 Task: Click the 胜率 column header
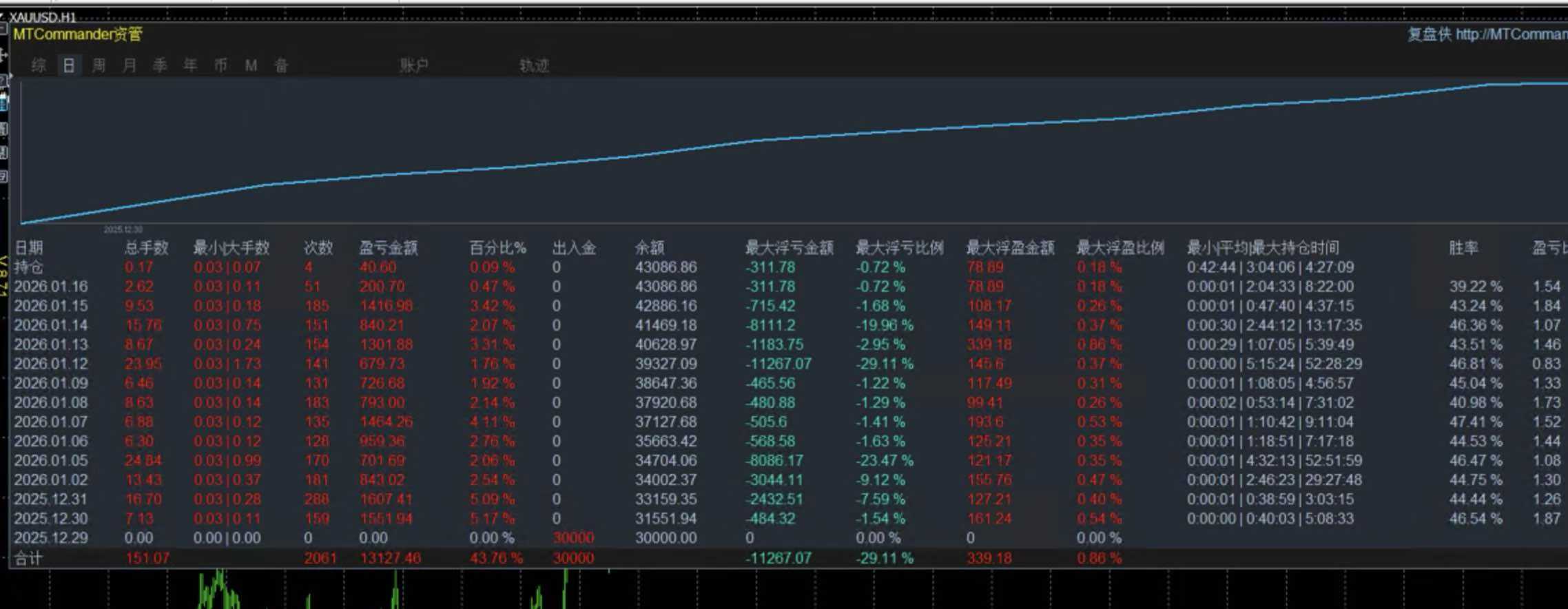tap(1463, 248)
